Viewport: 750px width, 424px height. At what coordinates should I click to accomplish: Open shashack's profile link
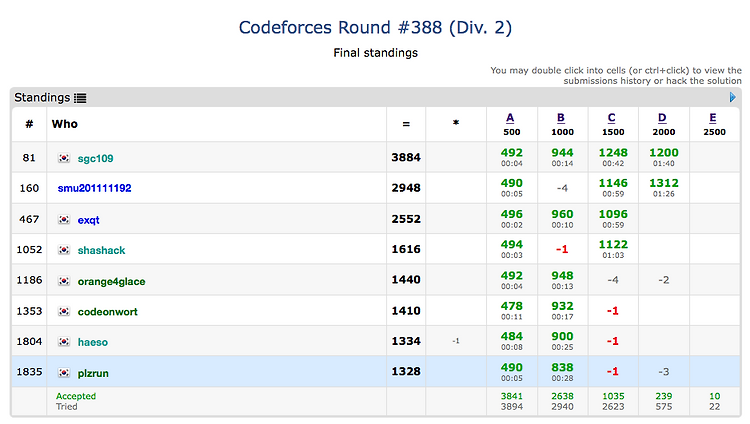point(101,250)
